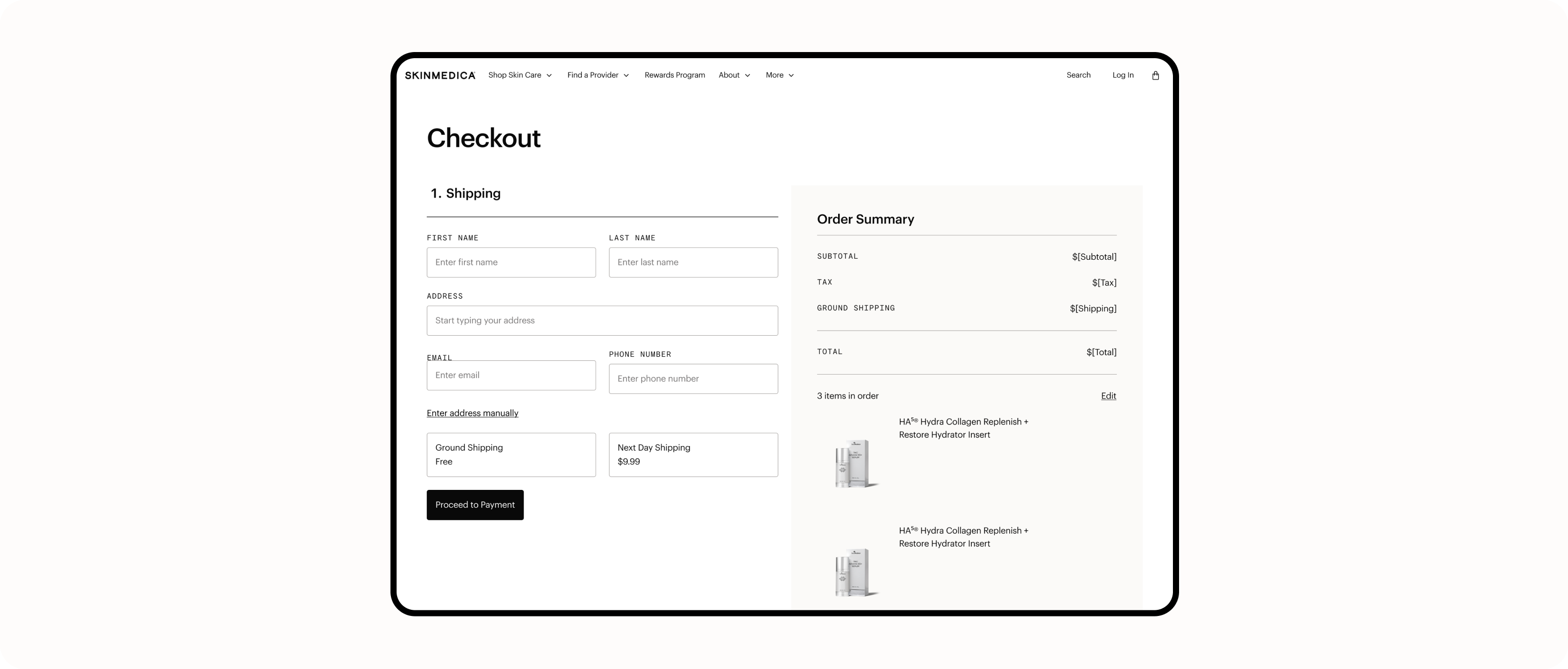Click the "1. Shipping" section heading

(x=465, y=193)
